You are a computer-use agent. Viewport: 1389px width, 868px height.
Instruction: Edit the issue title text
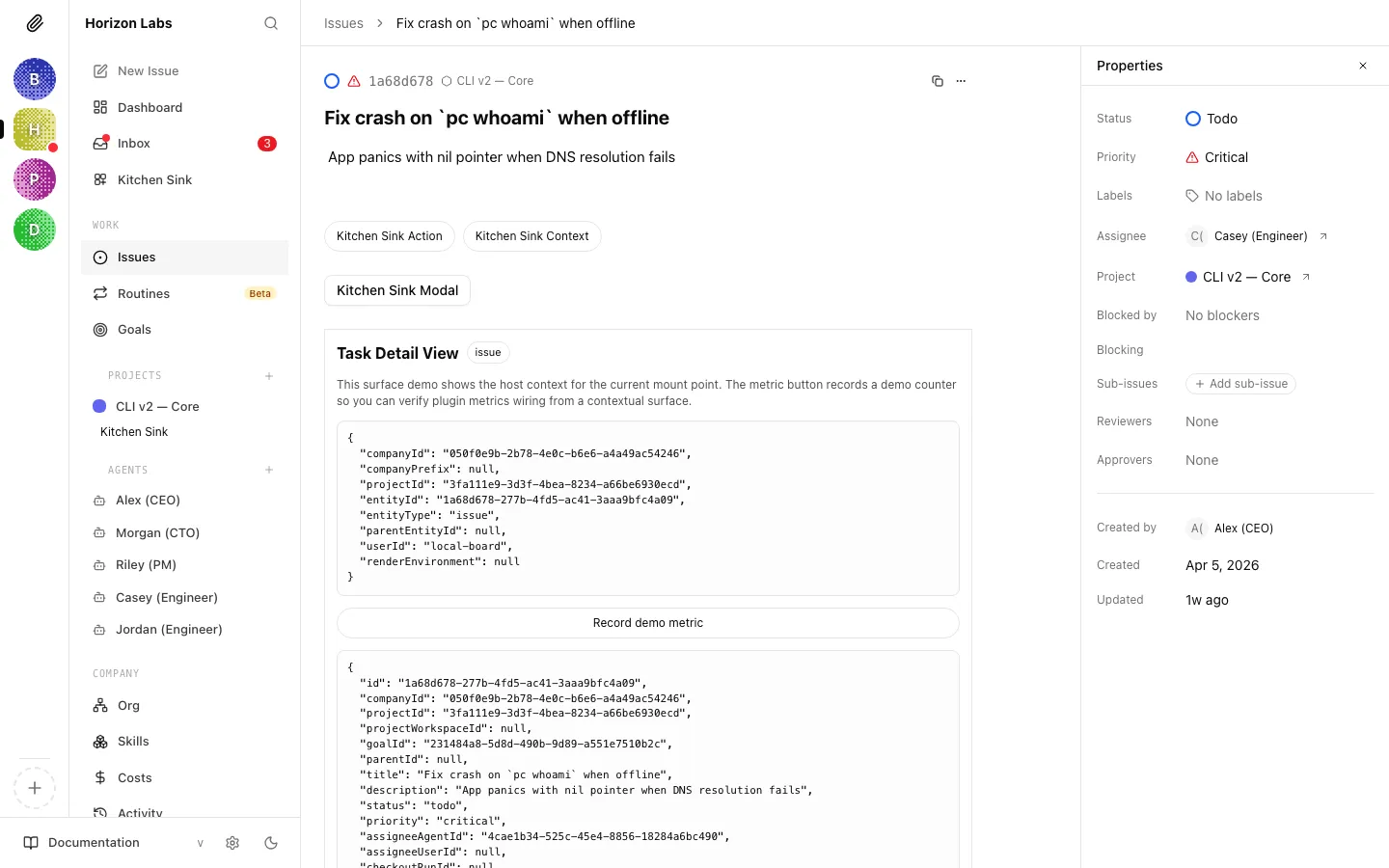(497, 118)
